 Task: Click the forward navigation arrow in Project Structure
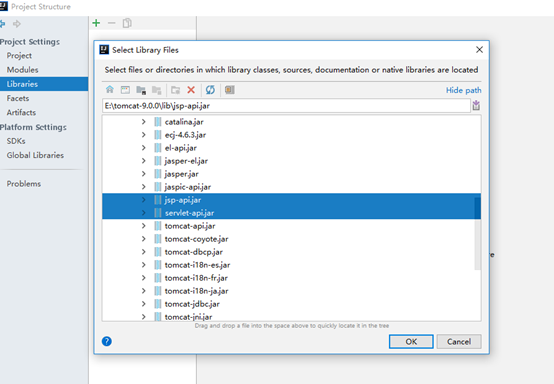click(x=17, y=24)
